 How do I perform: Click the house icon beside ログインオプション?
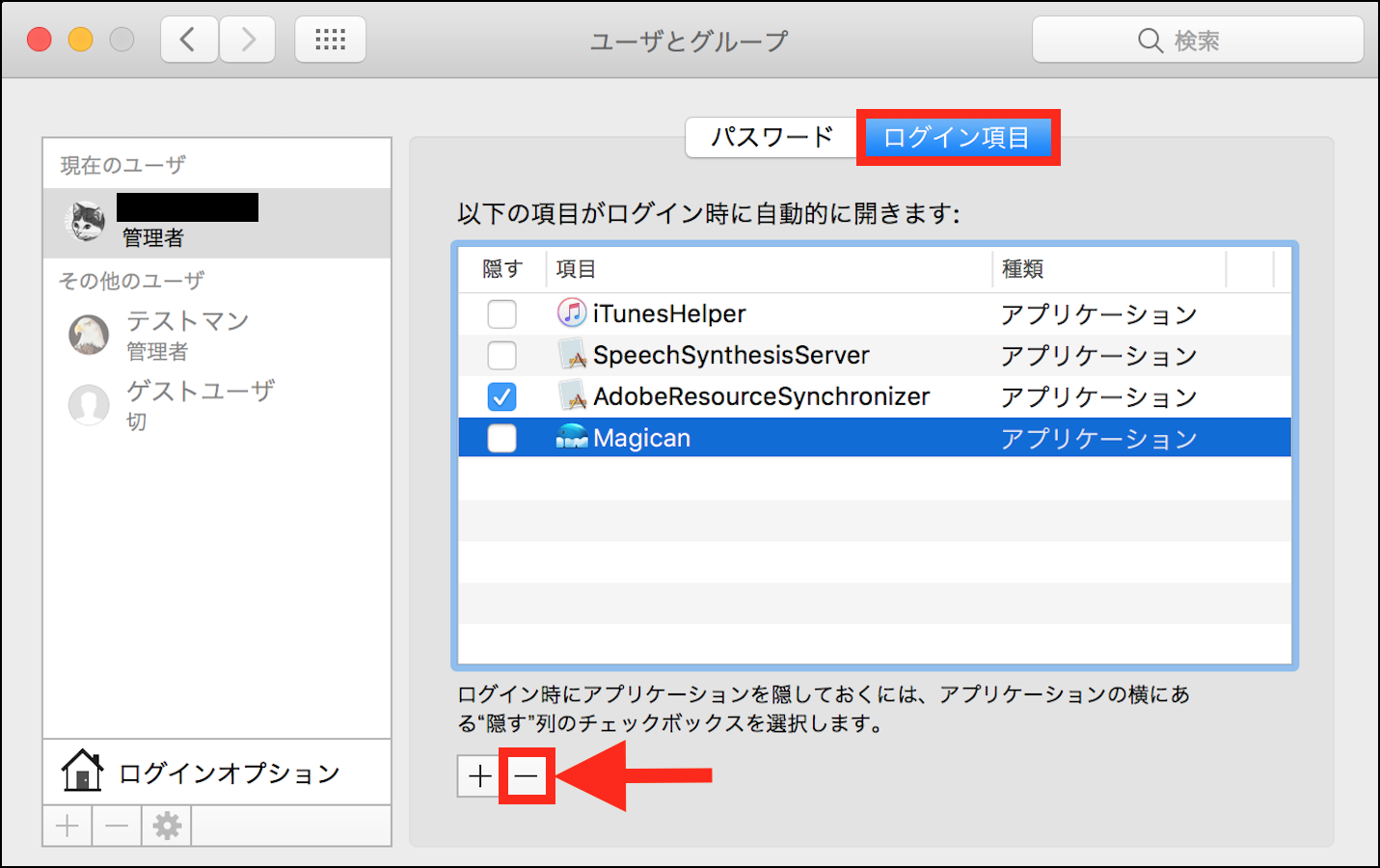82,771
